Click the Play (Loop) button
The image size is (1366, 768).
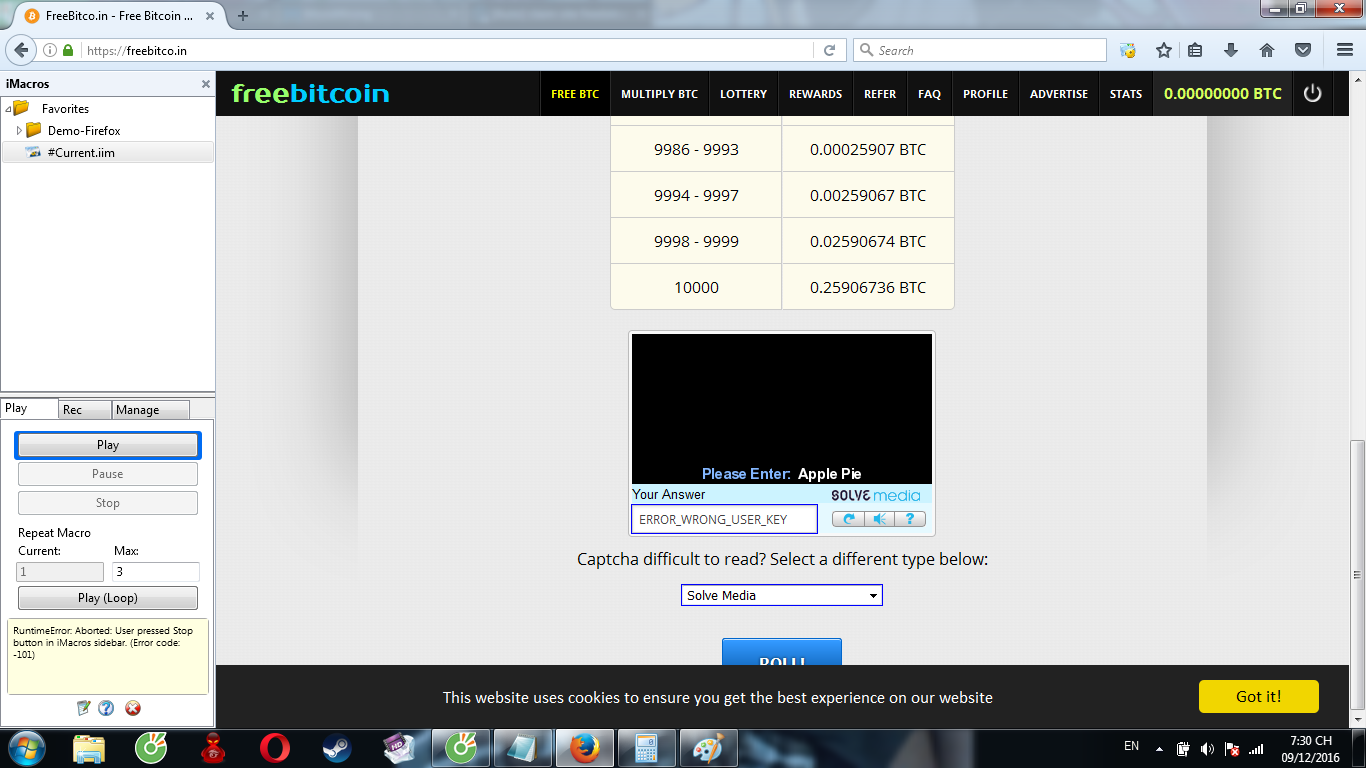coord(108,598)
